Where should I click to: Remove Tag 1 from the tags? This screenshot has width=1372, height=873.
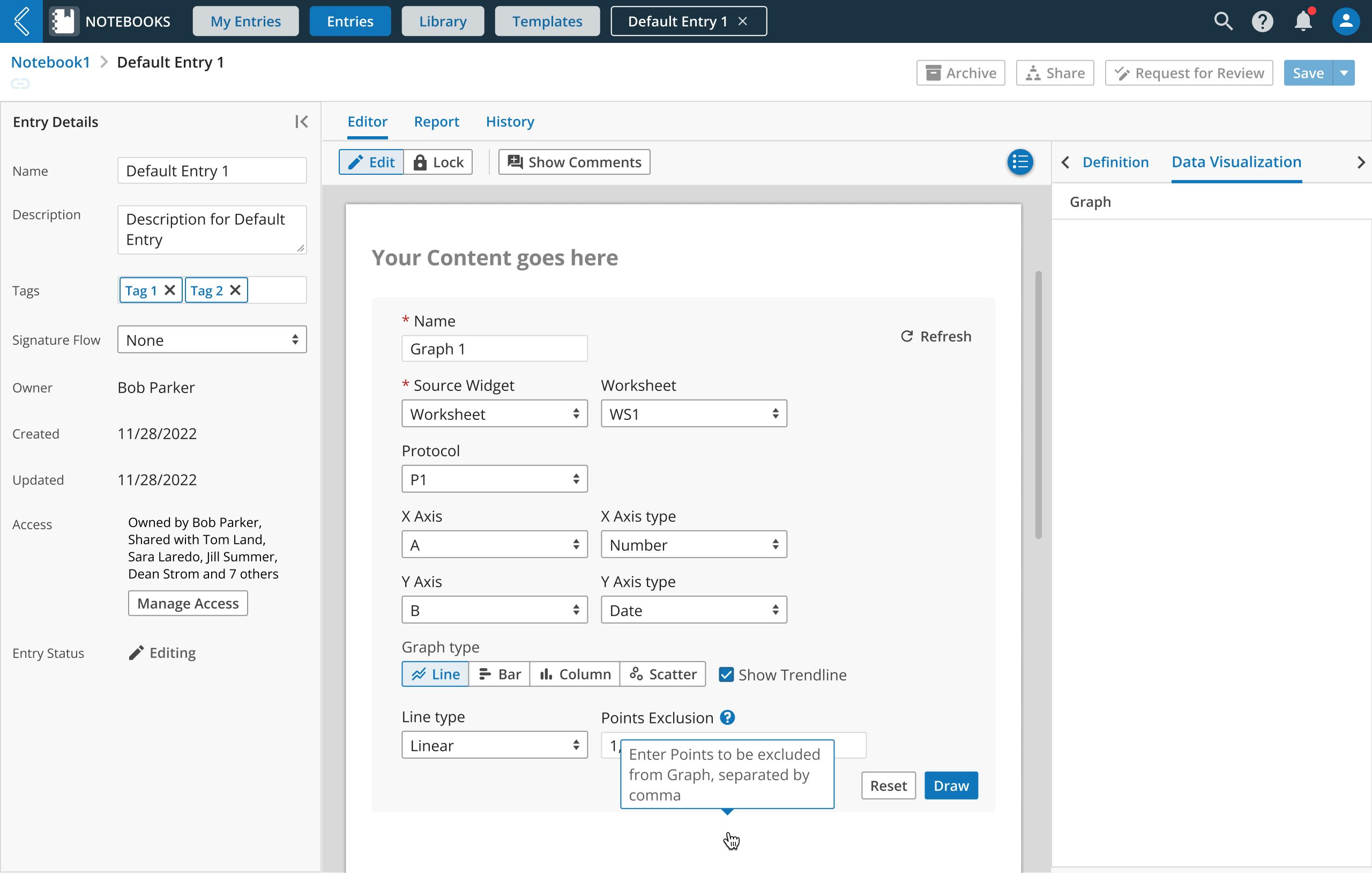coord(170,290)
